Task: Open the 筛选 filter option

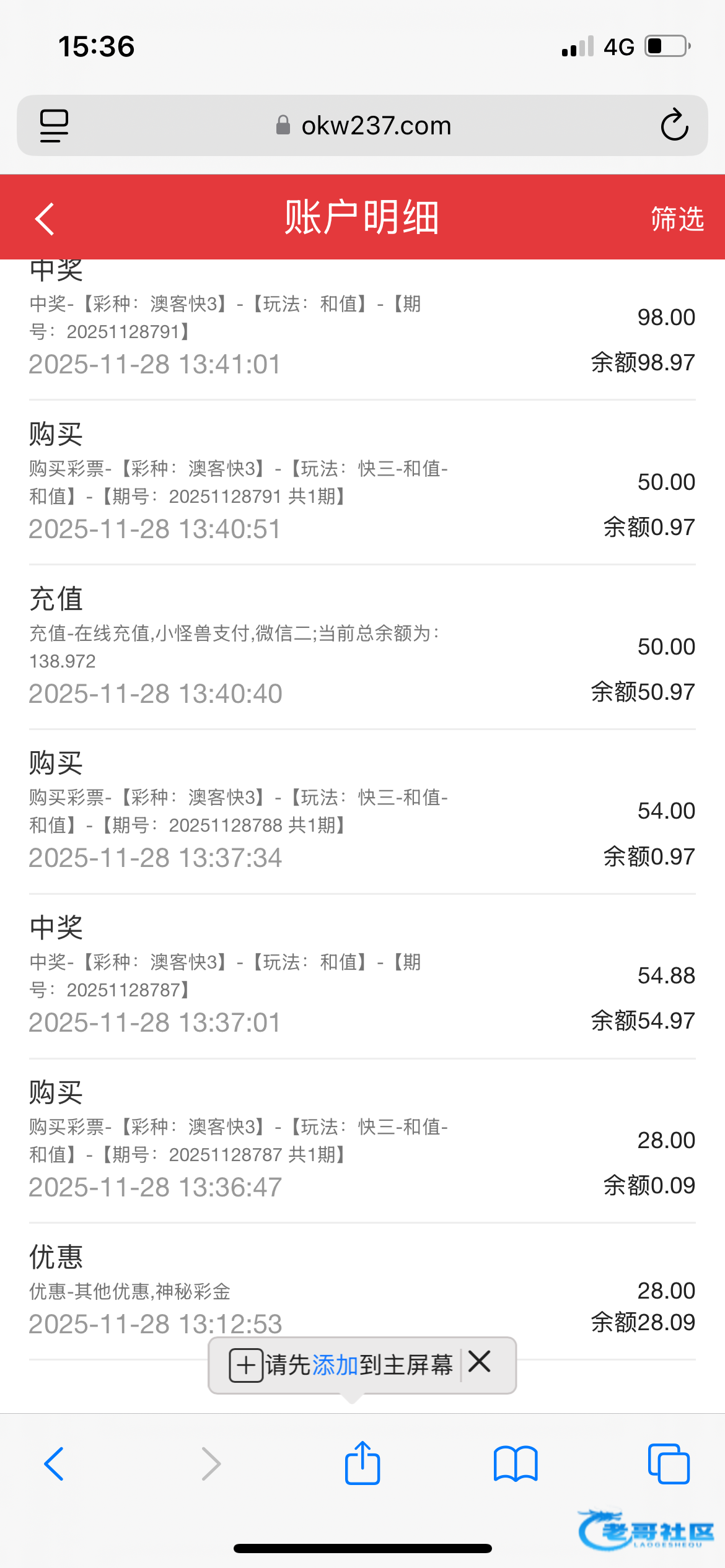Action: tap(677, 219)
